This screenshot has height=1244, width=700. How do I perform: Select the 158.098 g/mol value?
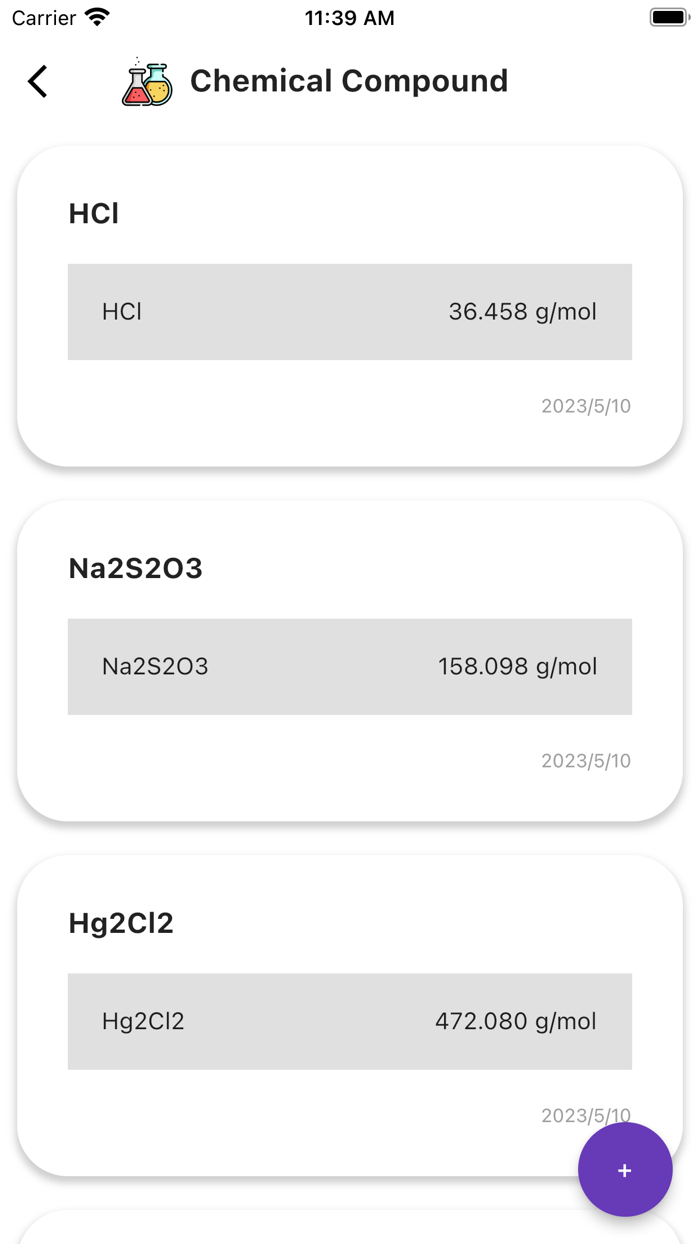(x=517, y=666)
